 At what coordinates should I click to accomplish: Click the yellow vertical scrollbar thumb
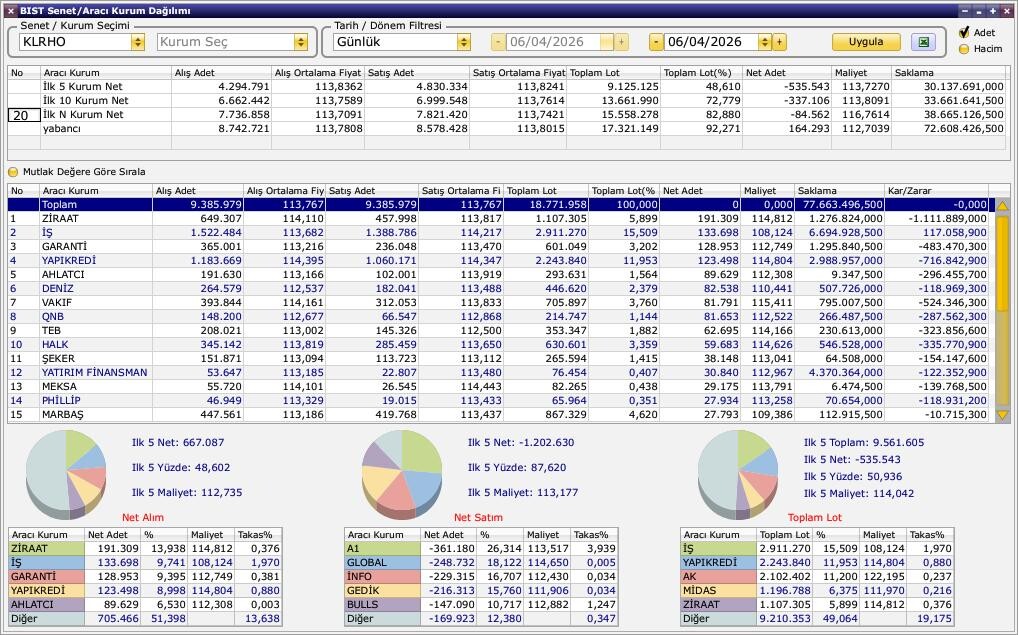tap(1002, 310)
